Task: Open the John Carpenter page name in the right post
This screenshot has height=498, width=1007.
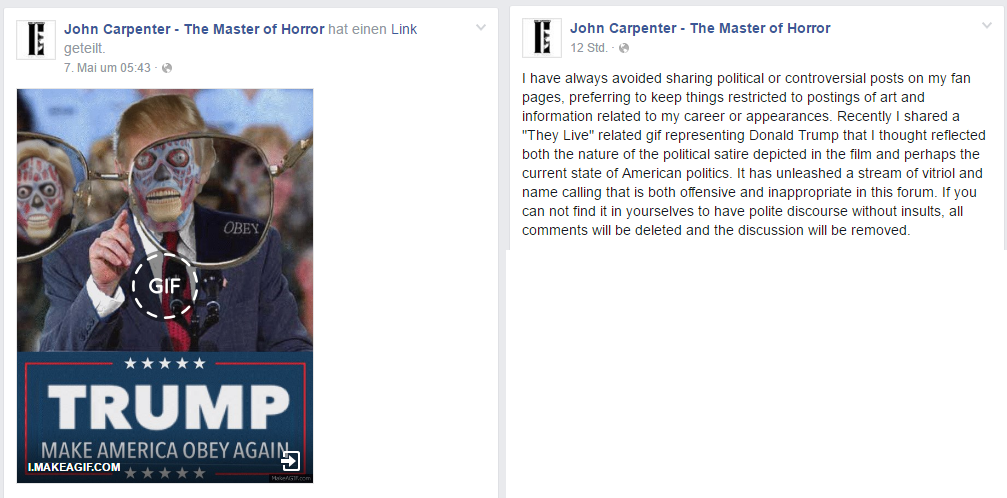Action: pyautogui.click(x=700, y=28)
